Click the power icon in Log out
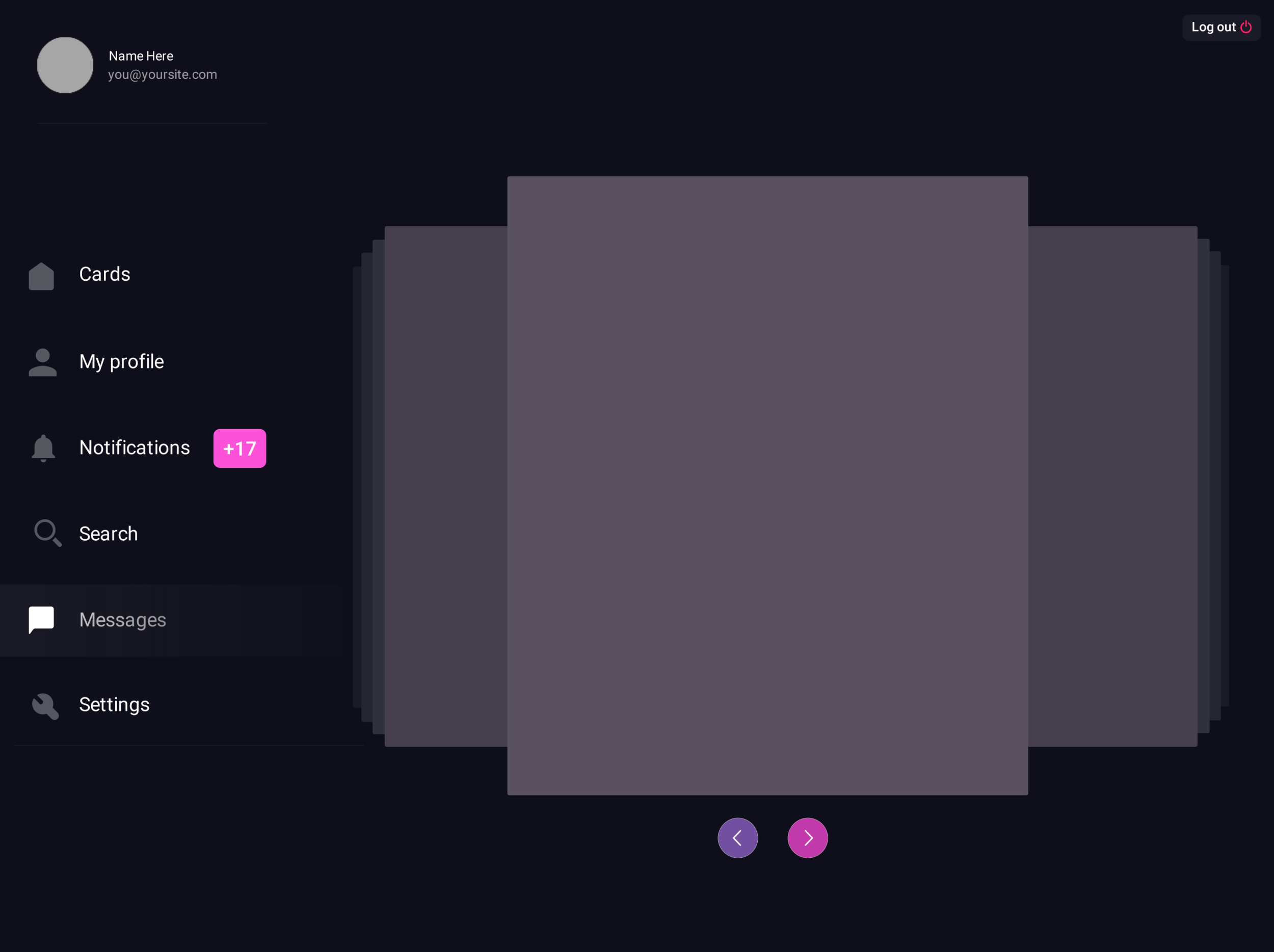This screenshot has width=1274, height=952. point(1246,27)
